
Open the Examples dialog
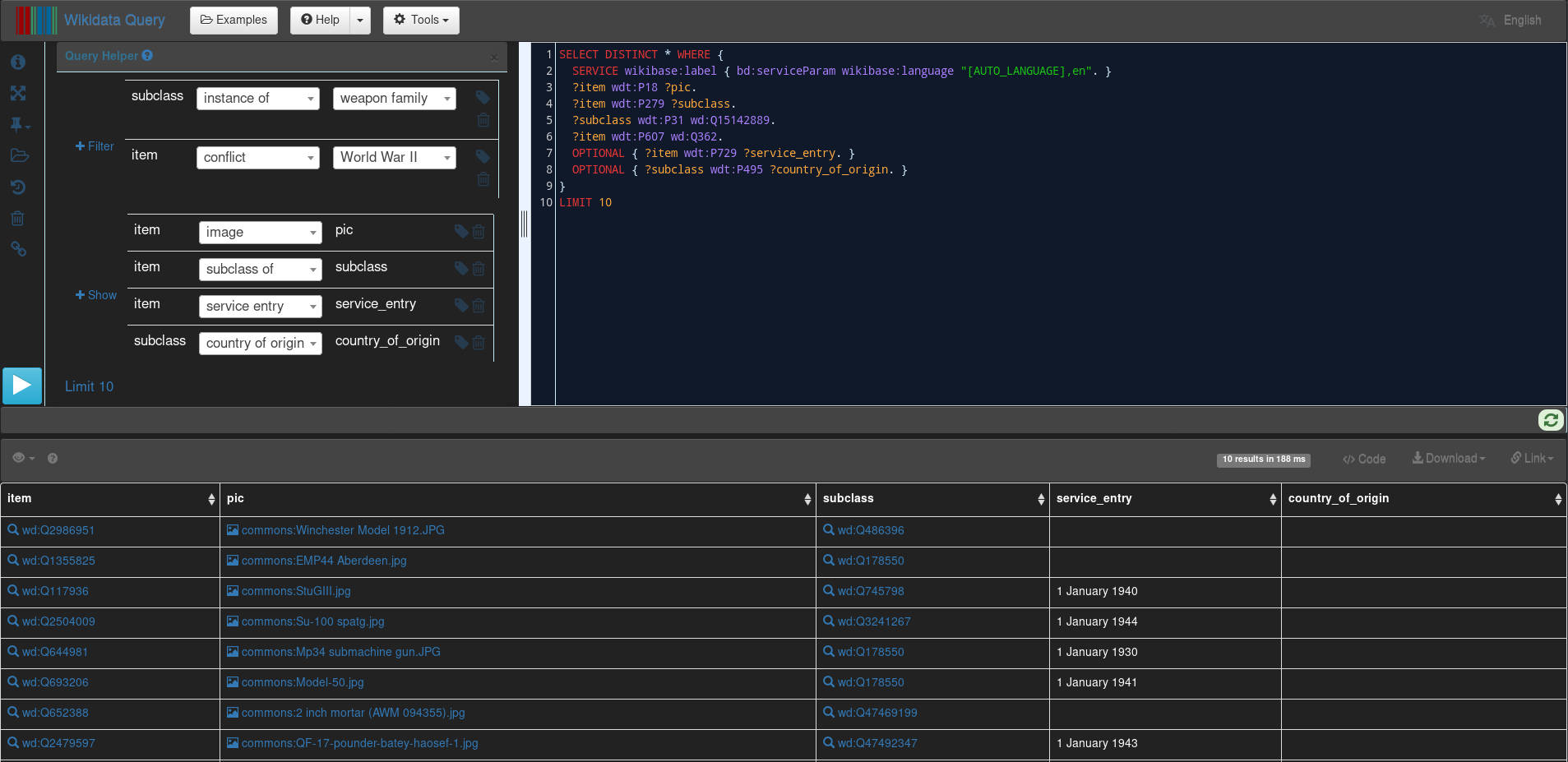pos(234,20)
